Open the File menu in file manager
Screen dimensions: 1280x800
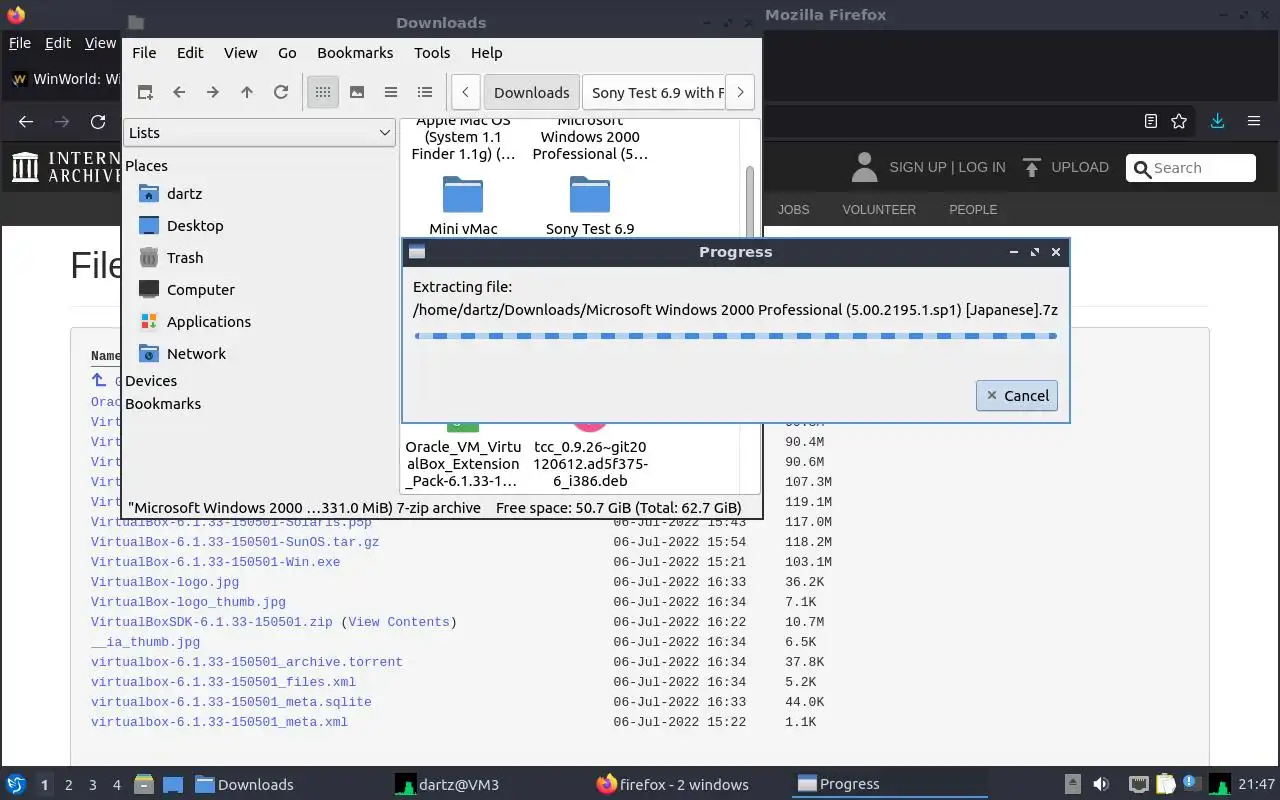[x=144, y=53]
